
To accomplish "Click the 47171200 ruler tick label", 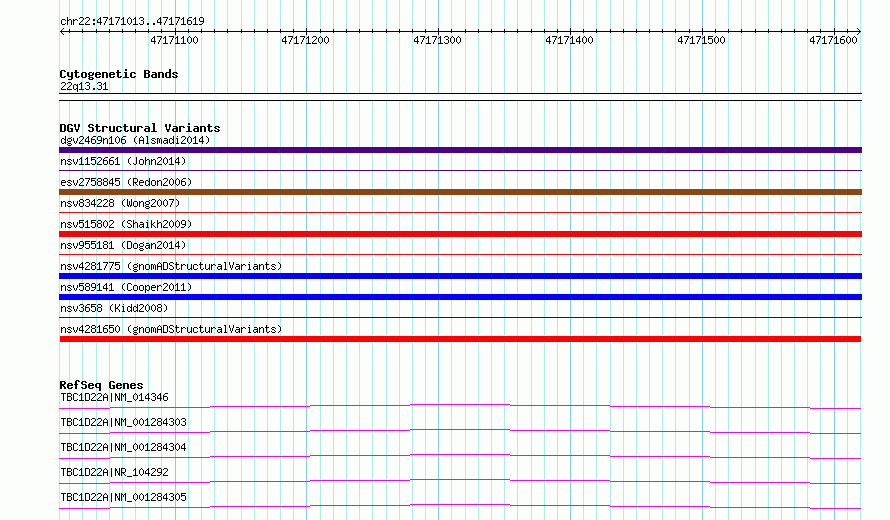I will pos(305,40).
